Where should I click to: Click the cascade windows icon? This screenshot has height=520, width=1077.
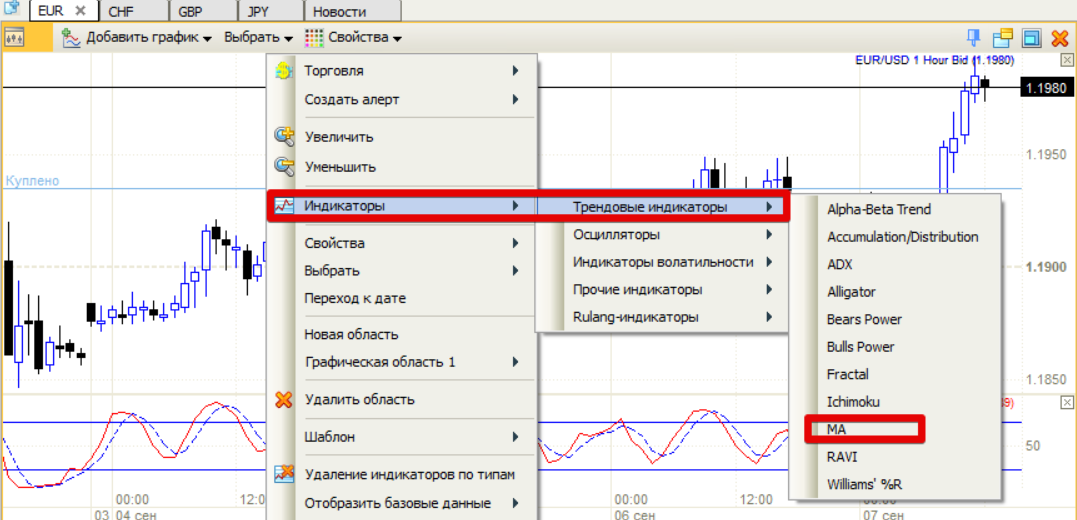(1002, 38)
